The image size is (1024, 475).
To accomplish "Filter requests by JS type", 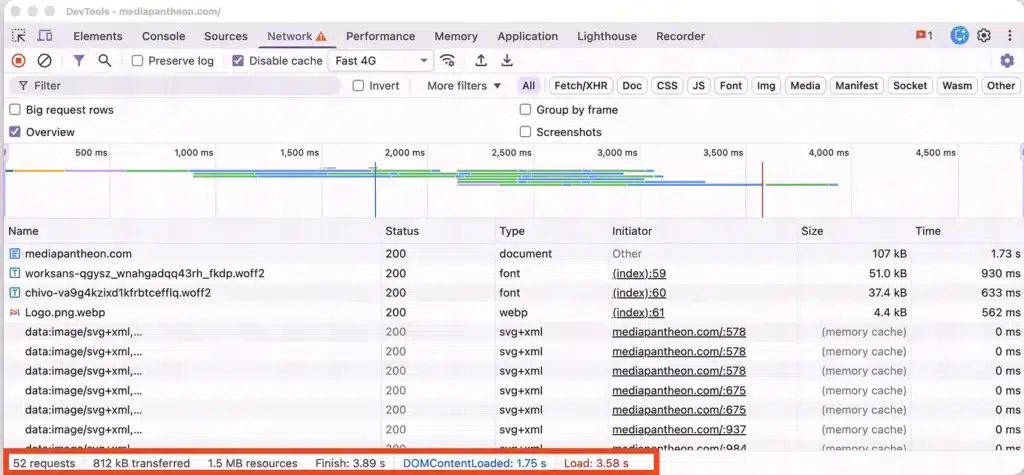I will (x=699, y=86).
